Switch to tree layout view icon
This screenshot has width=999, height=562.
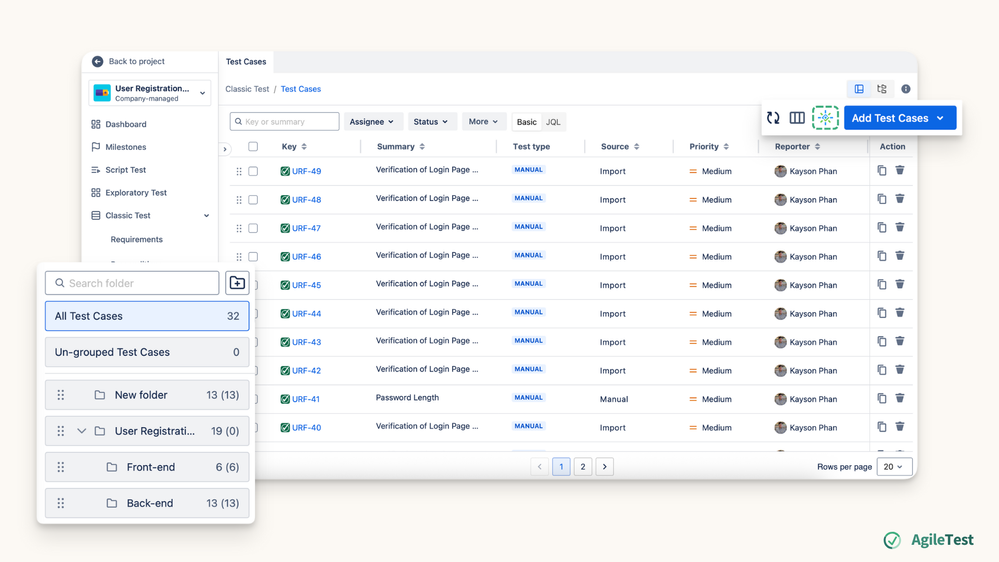(882, 89)
